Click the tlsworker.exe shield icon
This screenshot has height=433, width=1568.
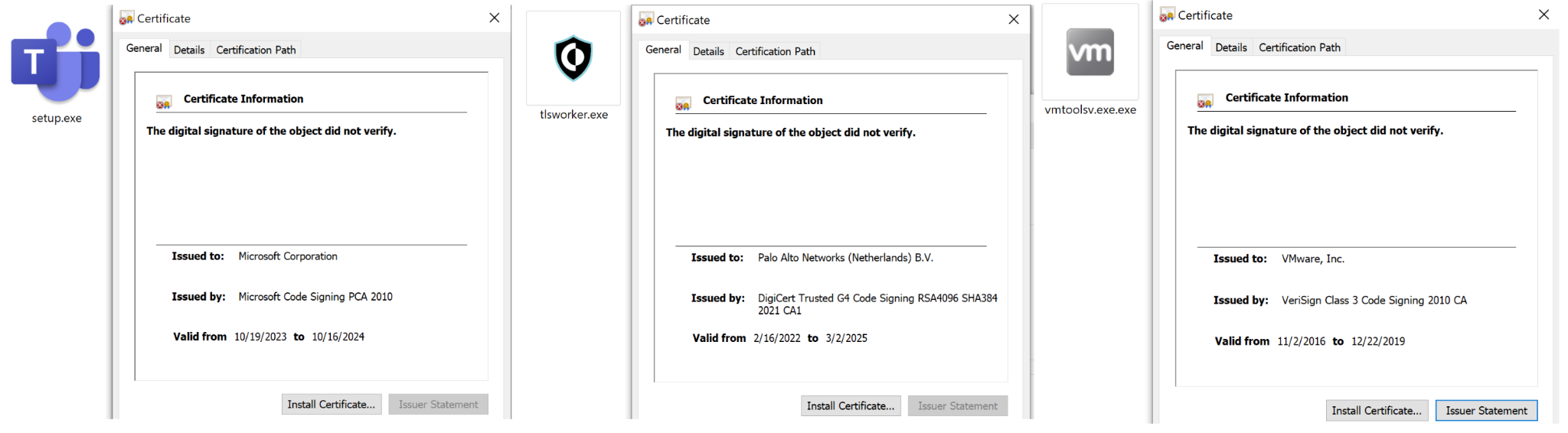pos(573,58)
